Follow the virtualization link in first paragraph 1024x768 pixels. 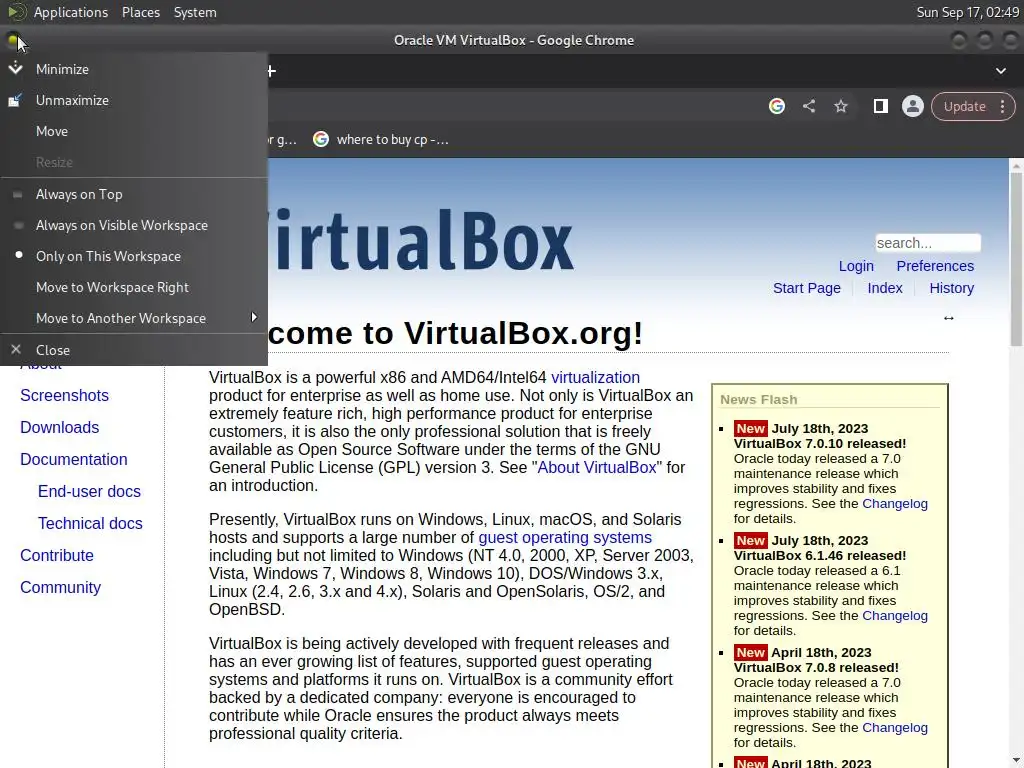[595, 377]
